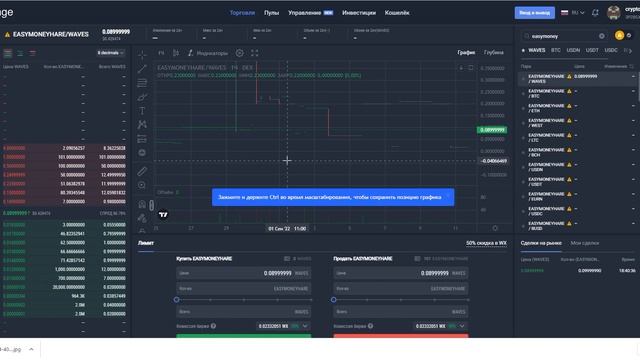This screenshot has width=640, height=360.
Task: Click the Deposit and withdraw button
Action: click(534, 13)
